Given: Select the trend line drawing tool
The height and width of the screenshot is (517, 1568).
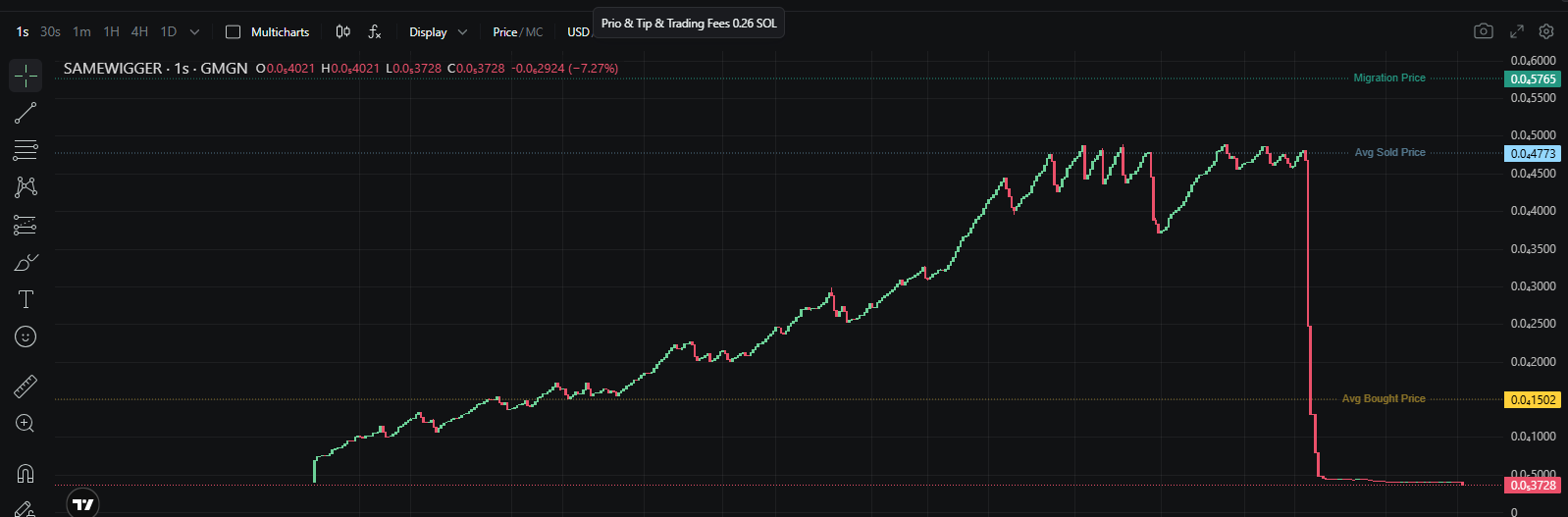Looking at the screenshot, I should [x=26, y=113].
